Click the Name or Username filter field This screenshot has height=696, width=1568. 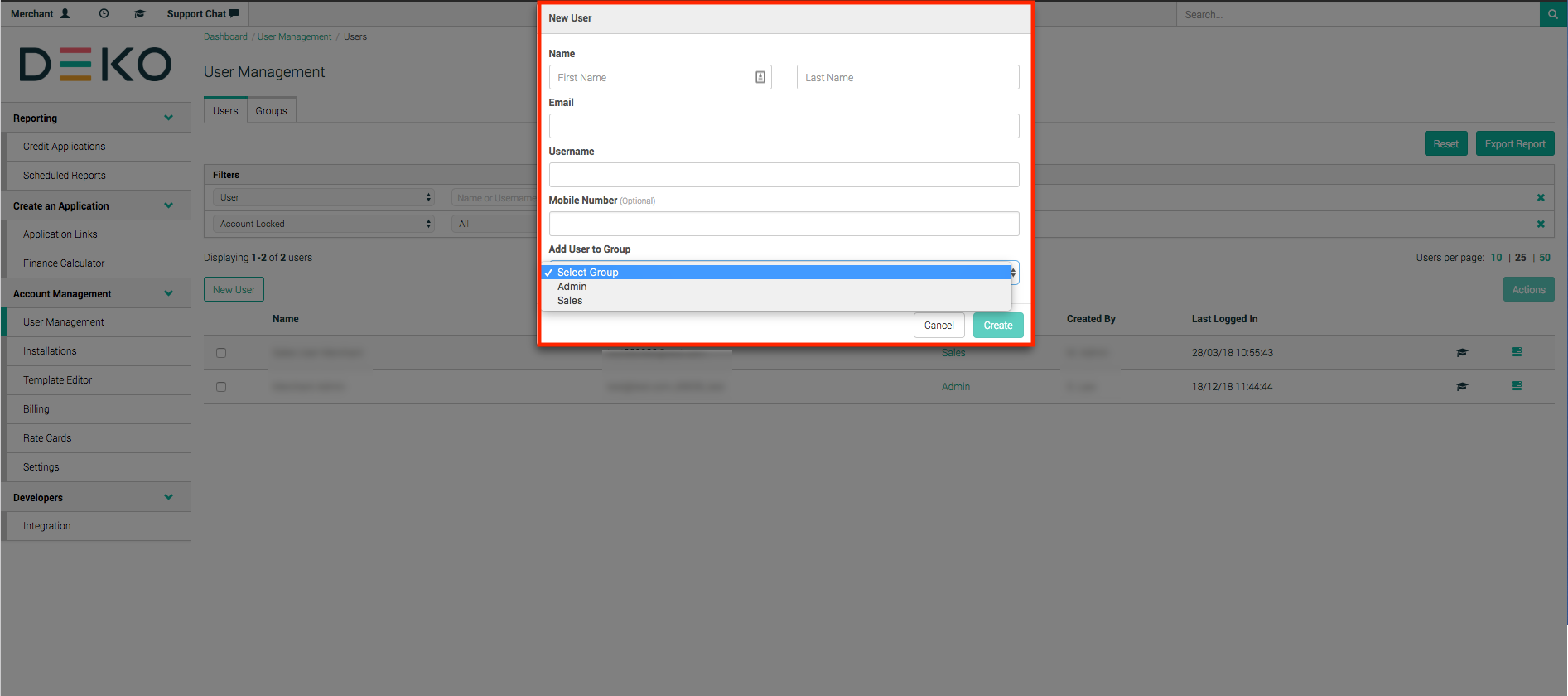[x=495, y=198]
